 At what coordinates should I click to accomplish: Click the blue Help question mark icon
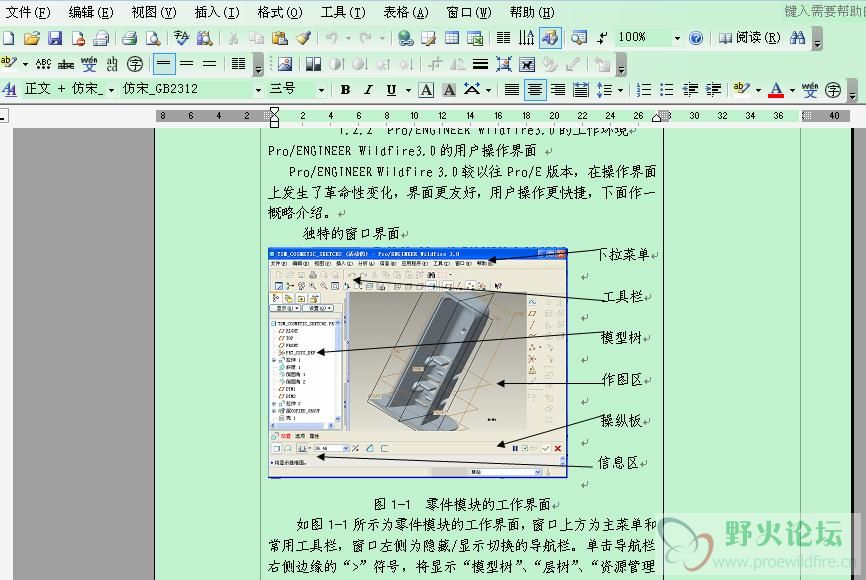[696, 38]
